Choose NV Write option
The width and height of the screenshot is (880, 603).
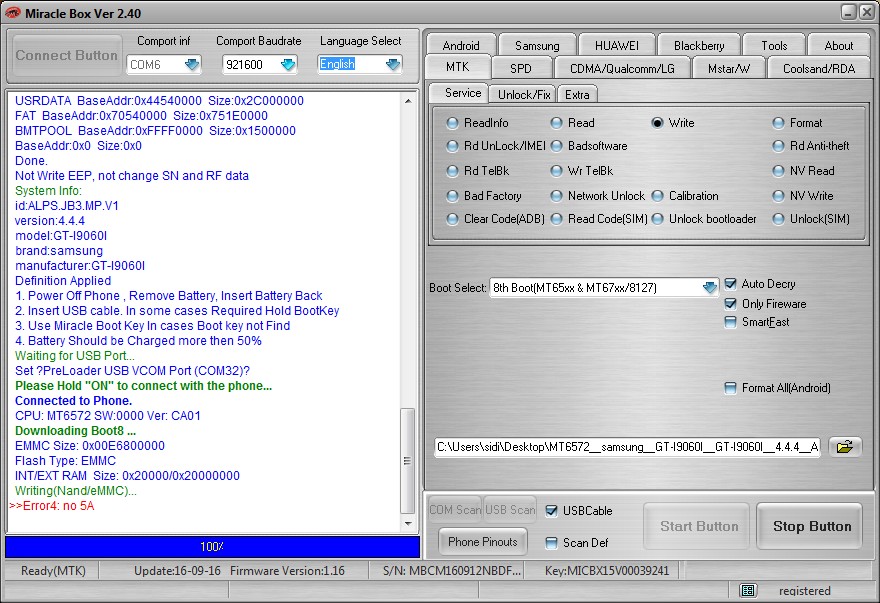click(778, 196)
